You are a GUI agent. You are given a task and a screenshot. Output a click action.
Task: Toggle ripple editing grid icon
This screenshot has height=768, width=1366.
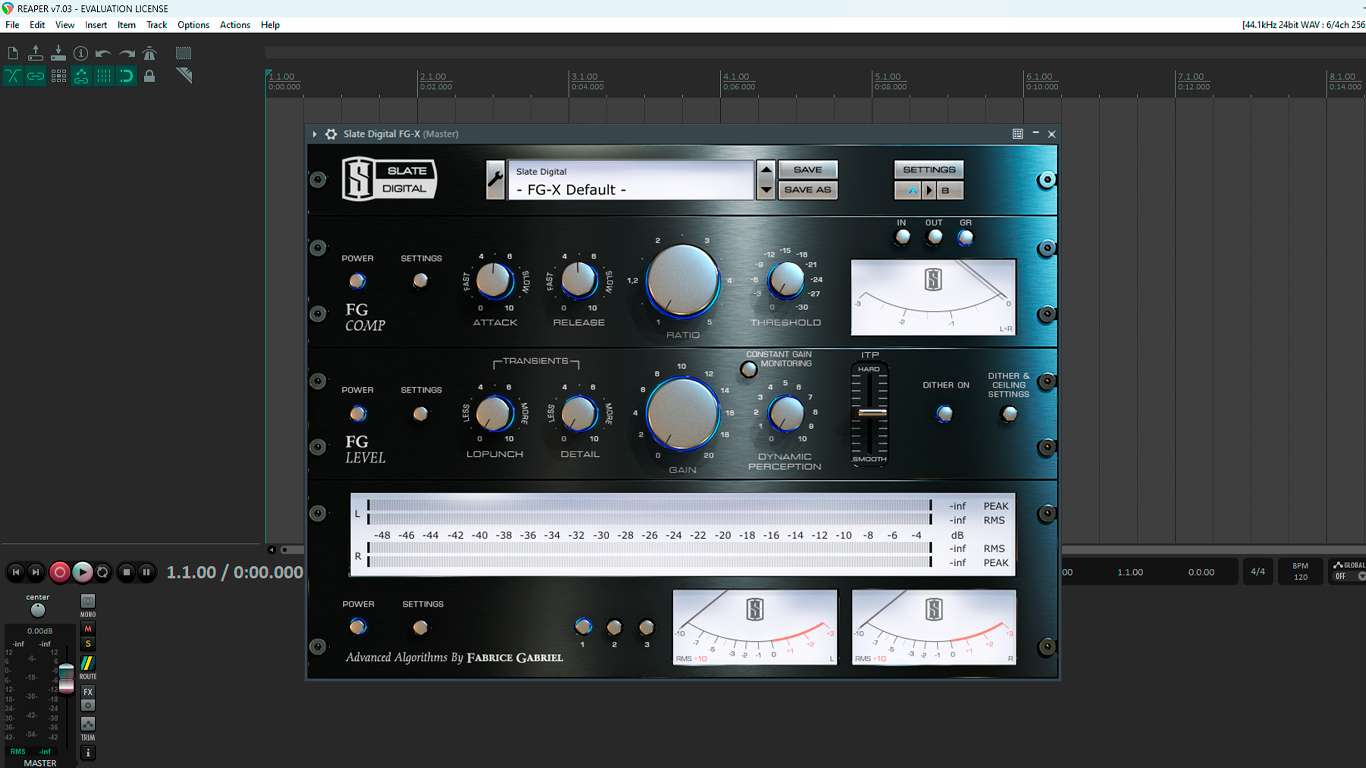59,76
